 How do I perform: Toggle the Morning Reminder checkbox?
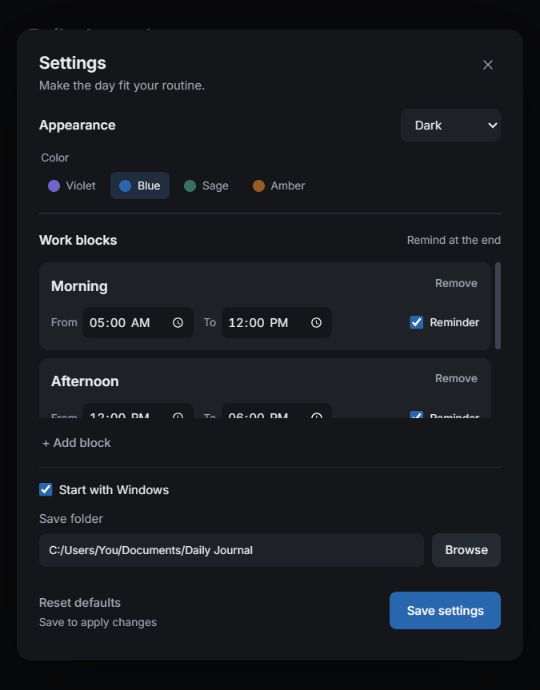click(416, 323)
